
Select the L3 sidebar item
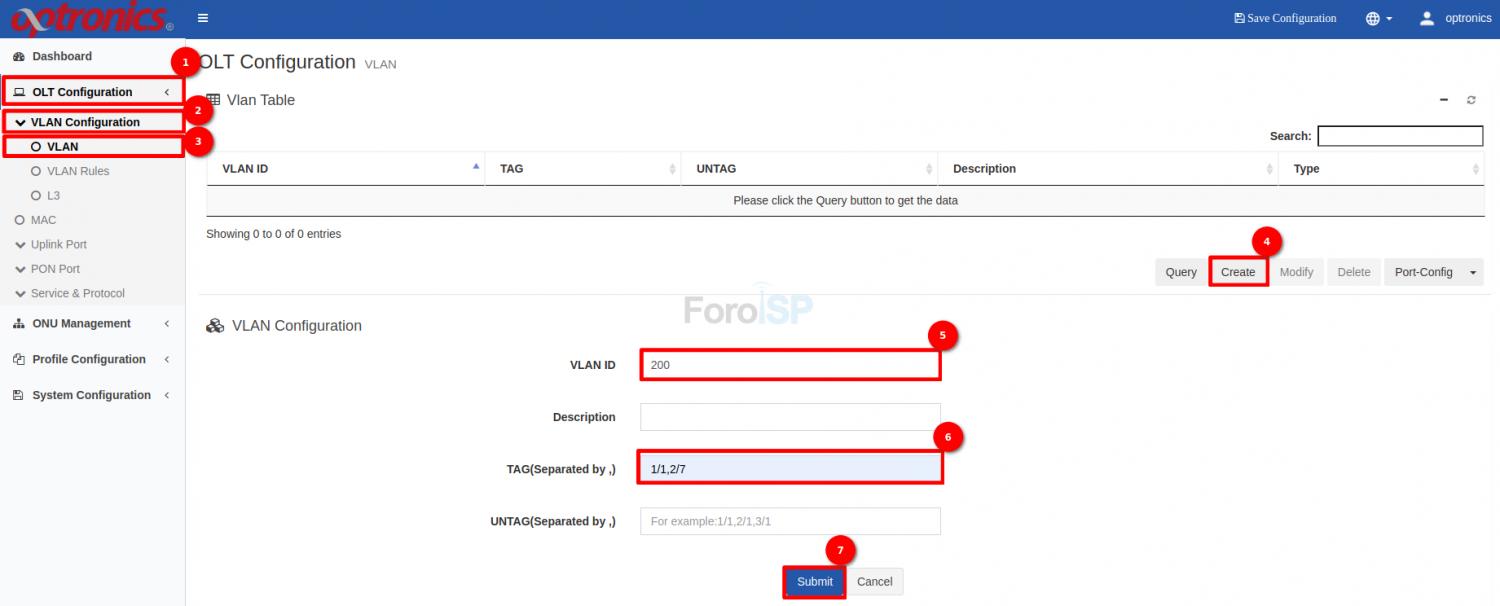pos(53,196)
